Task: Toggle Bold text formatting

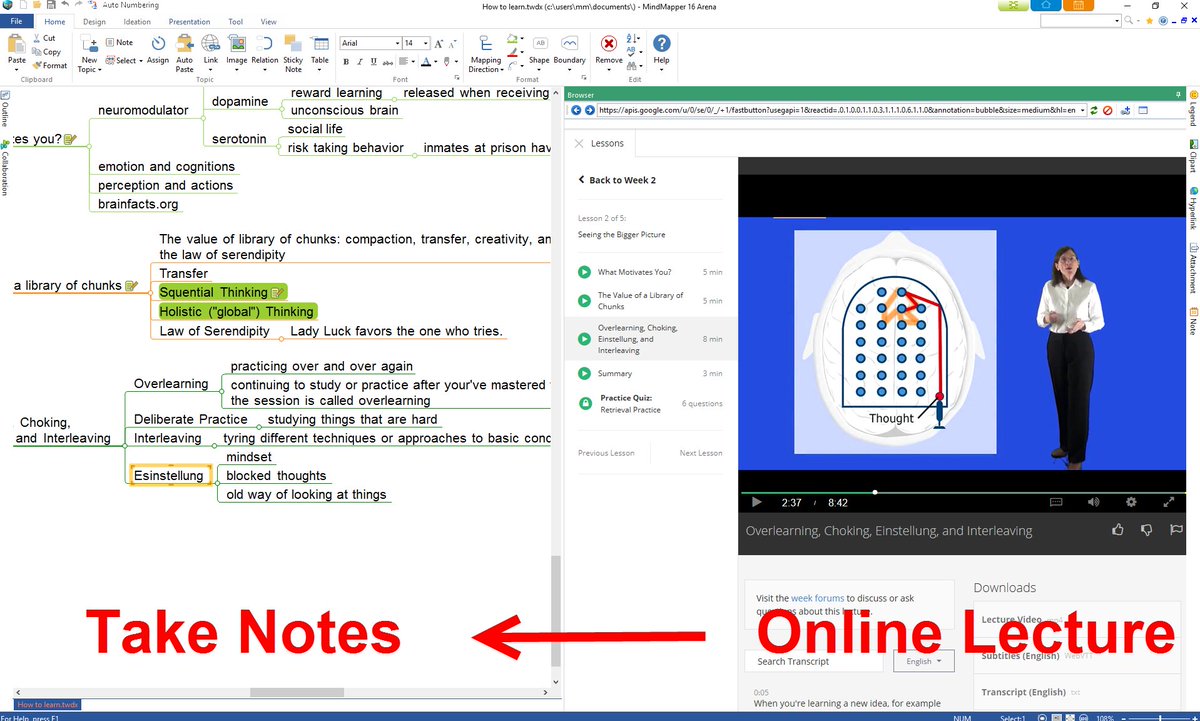Action: click(346, 61)
